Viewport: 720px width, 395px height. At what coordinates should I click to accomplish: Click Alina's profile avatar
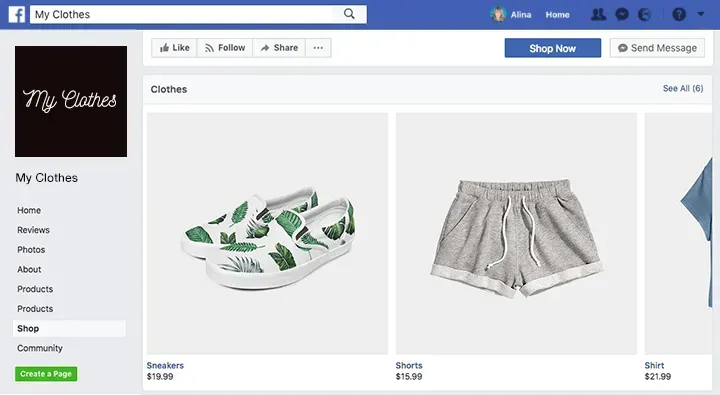click(498, 15)
